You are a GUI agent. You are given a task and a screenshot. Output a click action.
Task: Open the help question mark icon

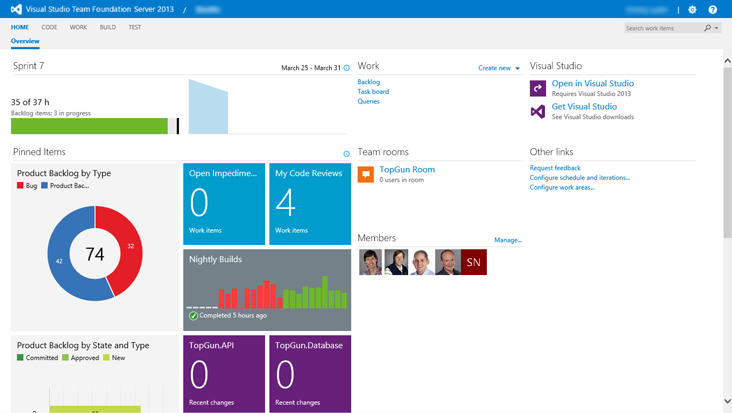point(712,9)
